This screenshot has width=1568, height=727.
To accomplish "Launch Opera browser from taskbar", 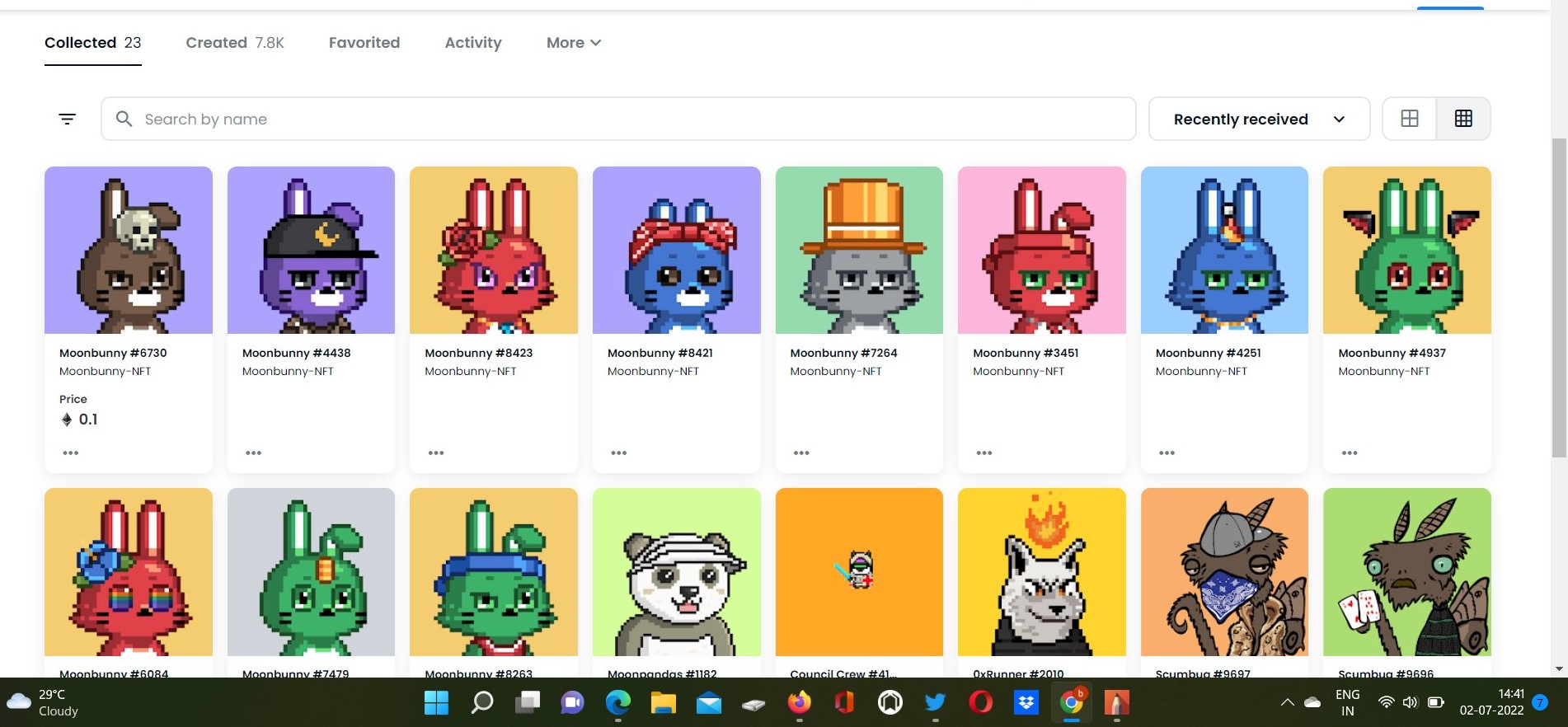I will (x=980, y=702).
